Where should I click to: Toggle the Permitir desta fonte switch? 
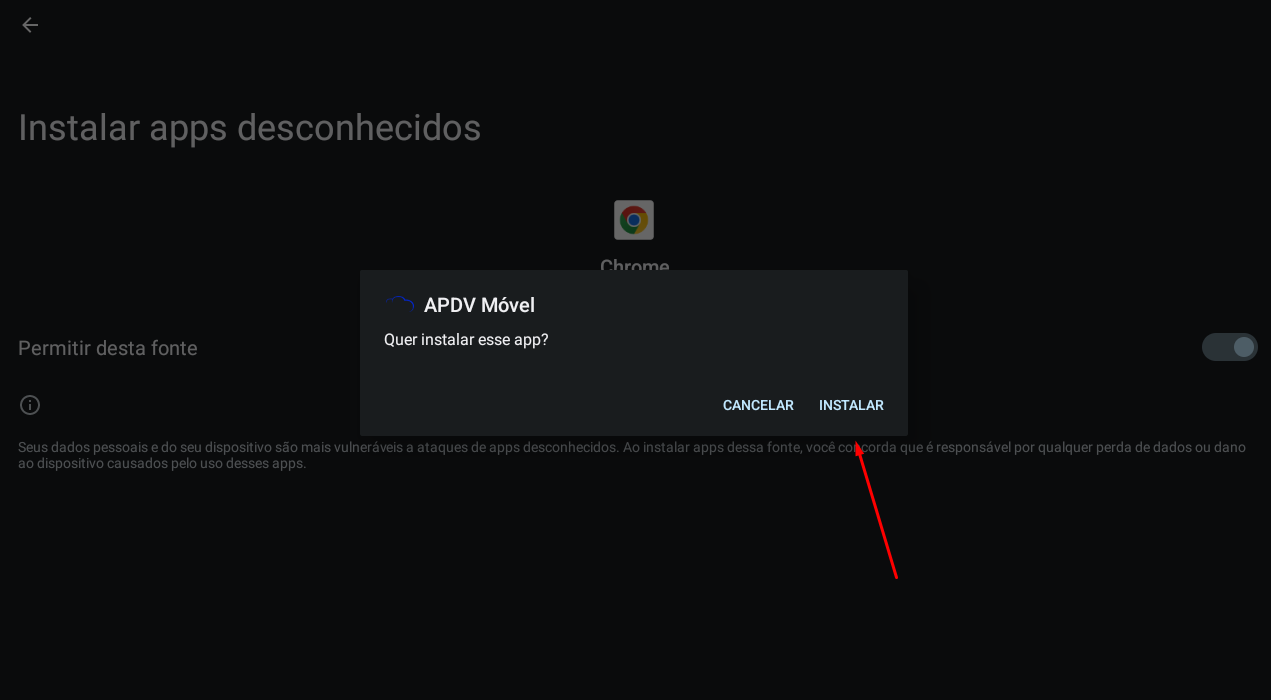(1229, 347)
